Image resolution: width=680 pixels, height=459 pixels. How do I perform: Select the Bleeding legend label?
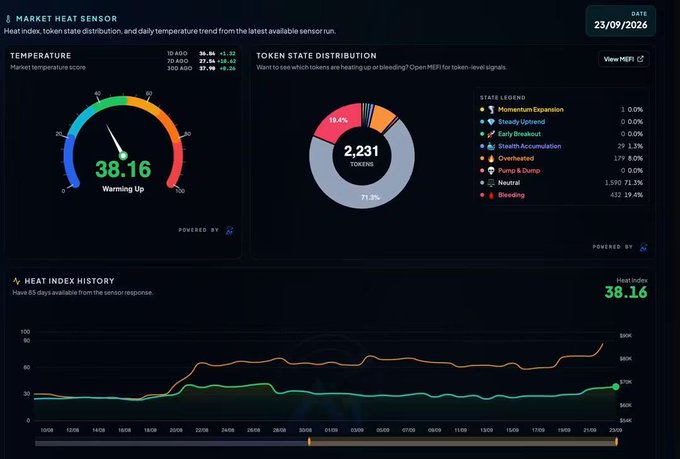(511, 195)
